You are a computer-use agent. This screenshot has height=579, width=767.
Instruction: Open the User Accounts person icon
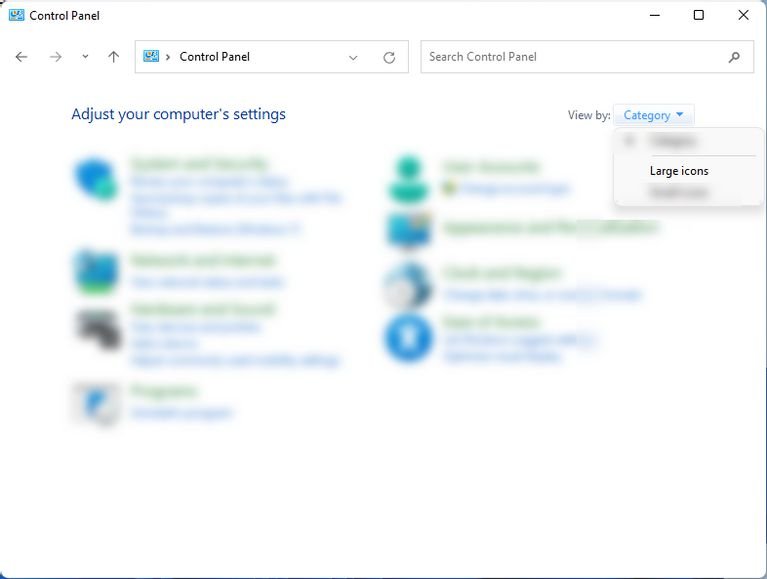408,178
